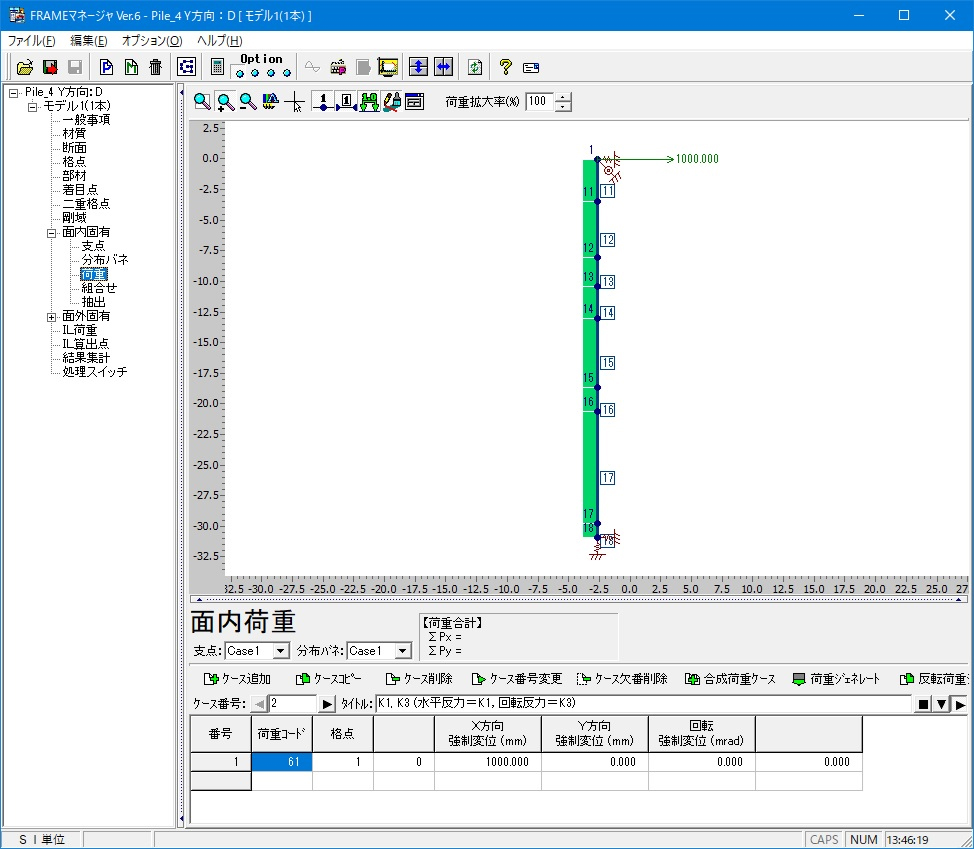974x849 pixels.
Task: Open the 編集(E) menu
Action: [x=89, y=40]
